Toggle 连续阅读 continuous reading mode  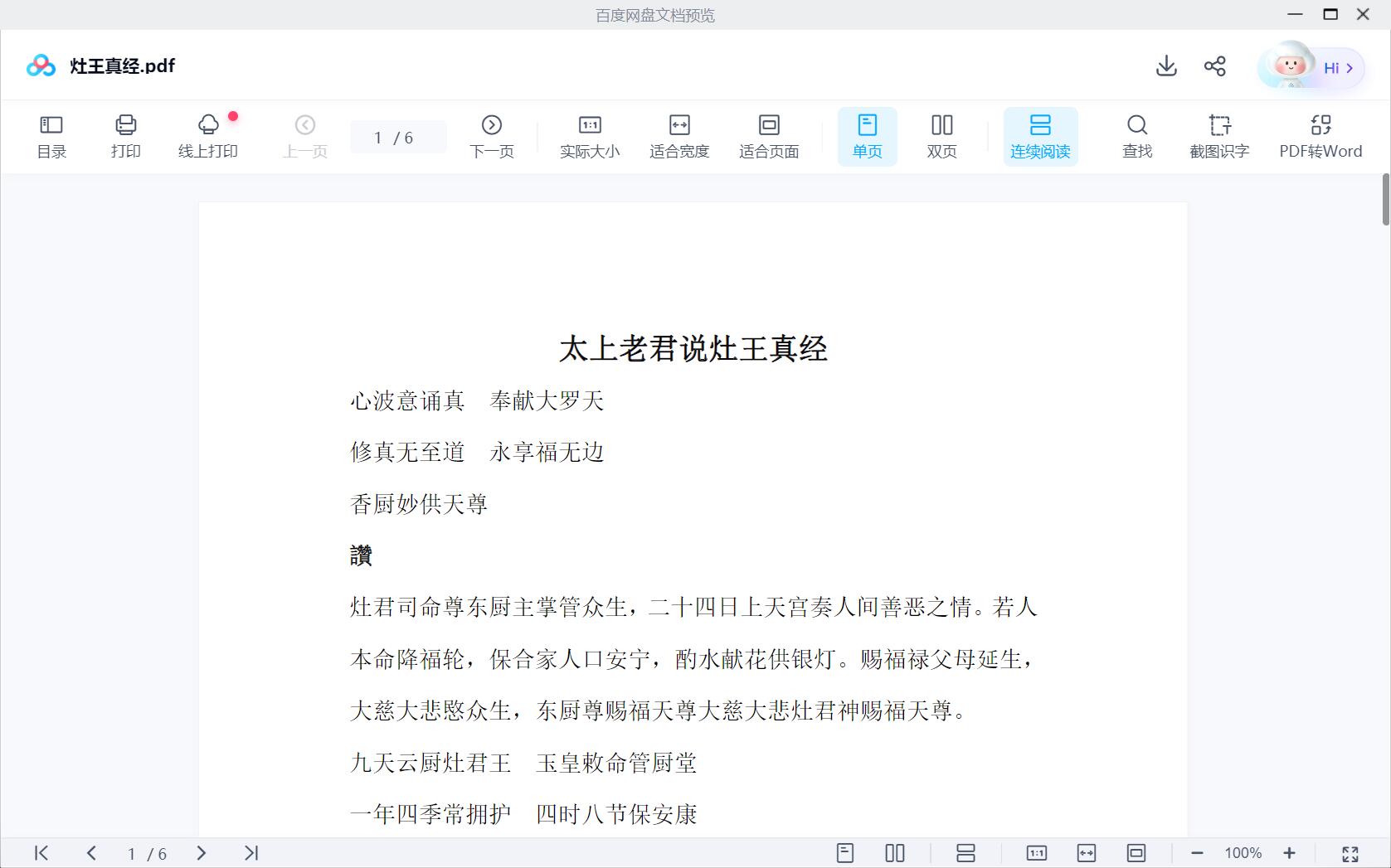[x=1040, y=137]
